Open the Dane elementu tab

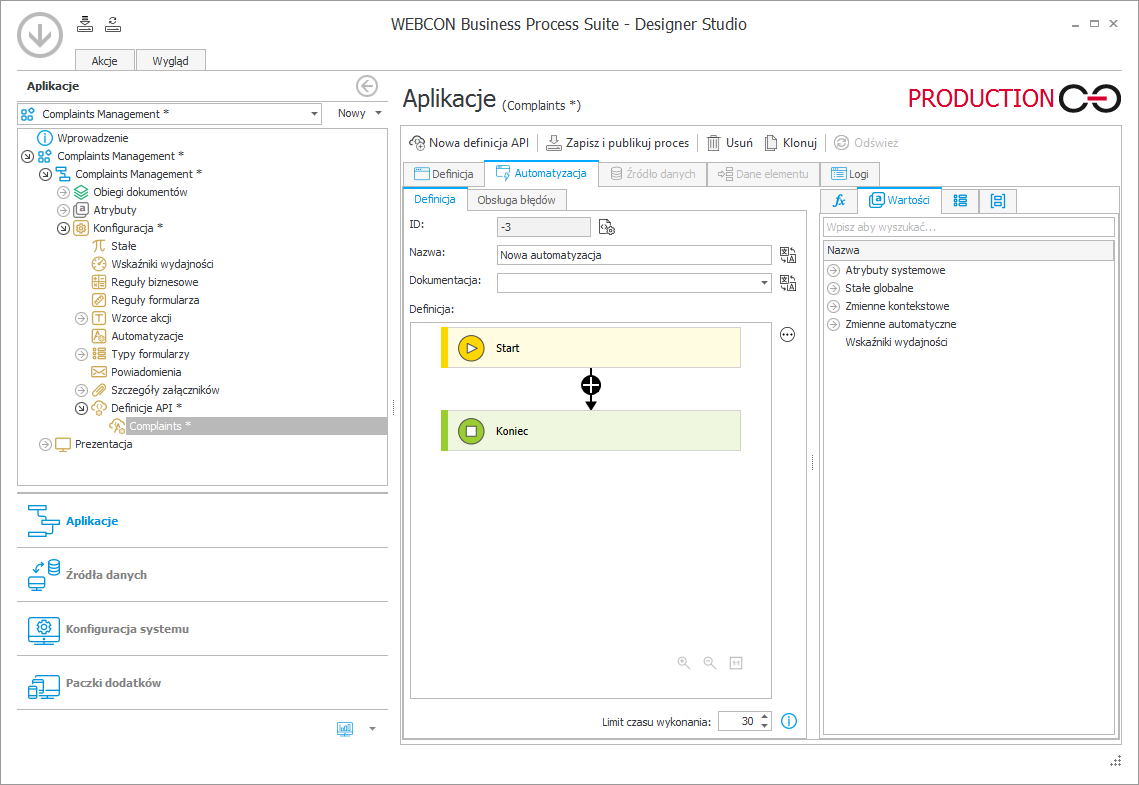[763, 174]
